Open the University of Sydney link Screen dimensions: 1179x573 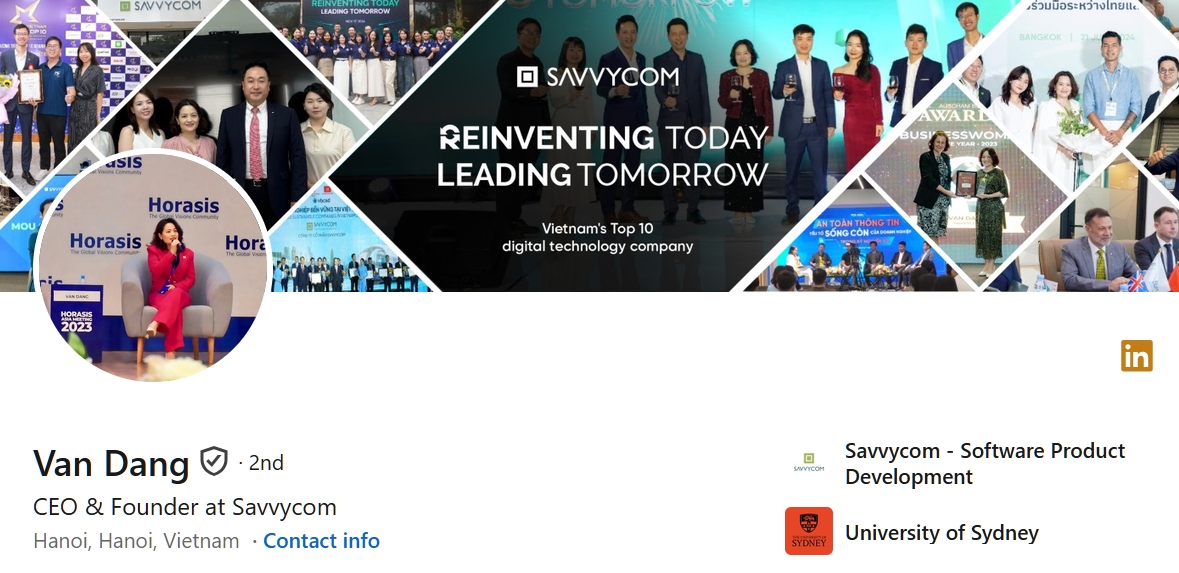click(941, 532)
